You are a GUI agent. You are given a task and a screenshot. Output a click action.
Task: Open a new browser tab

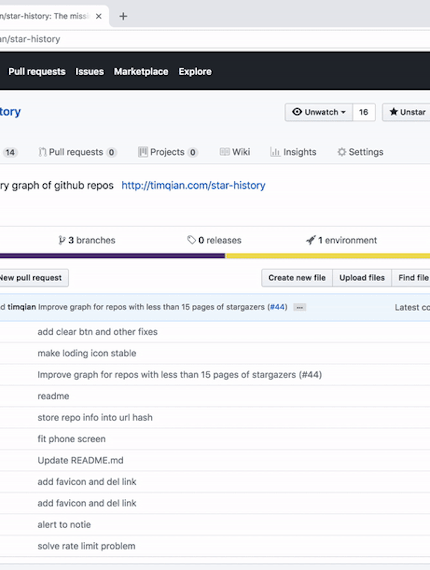pyautogui.click(x=123, y=16)
